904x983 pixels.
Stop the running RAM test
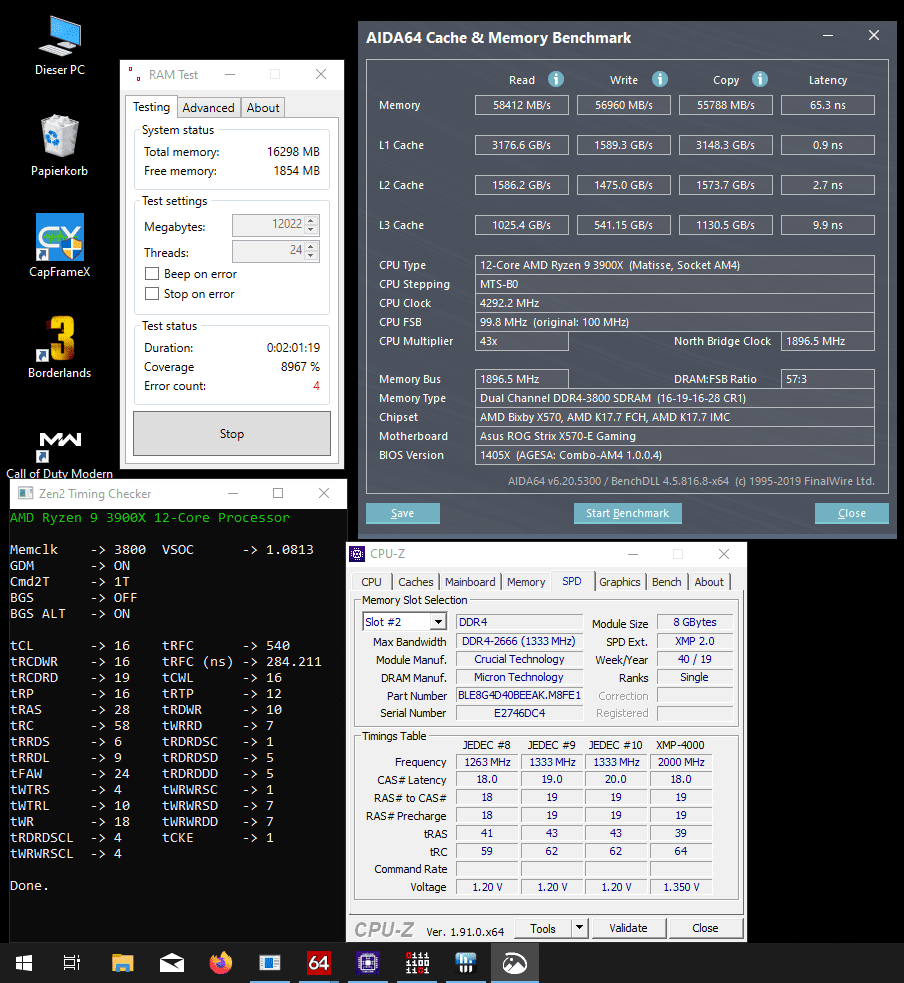coord(232,433)
